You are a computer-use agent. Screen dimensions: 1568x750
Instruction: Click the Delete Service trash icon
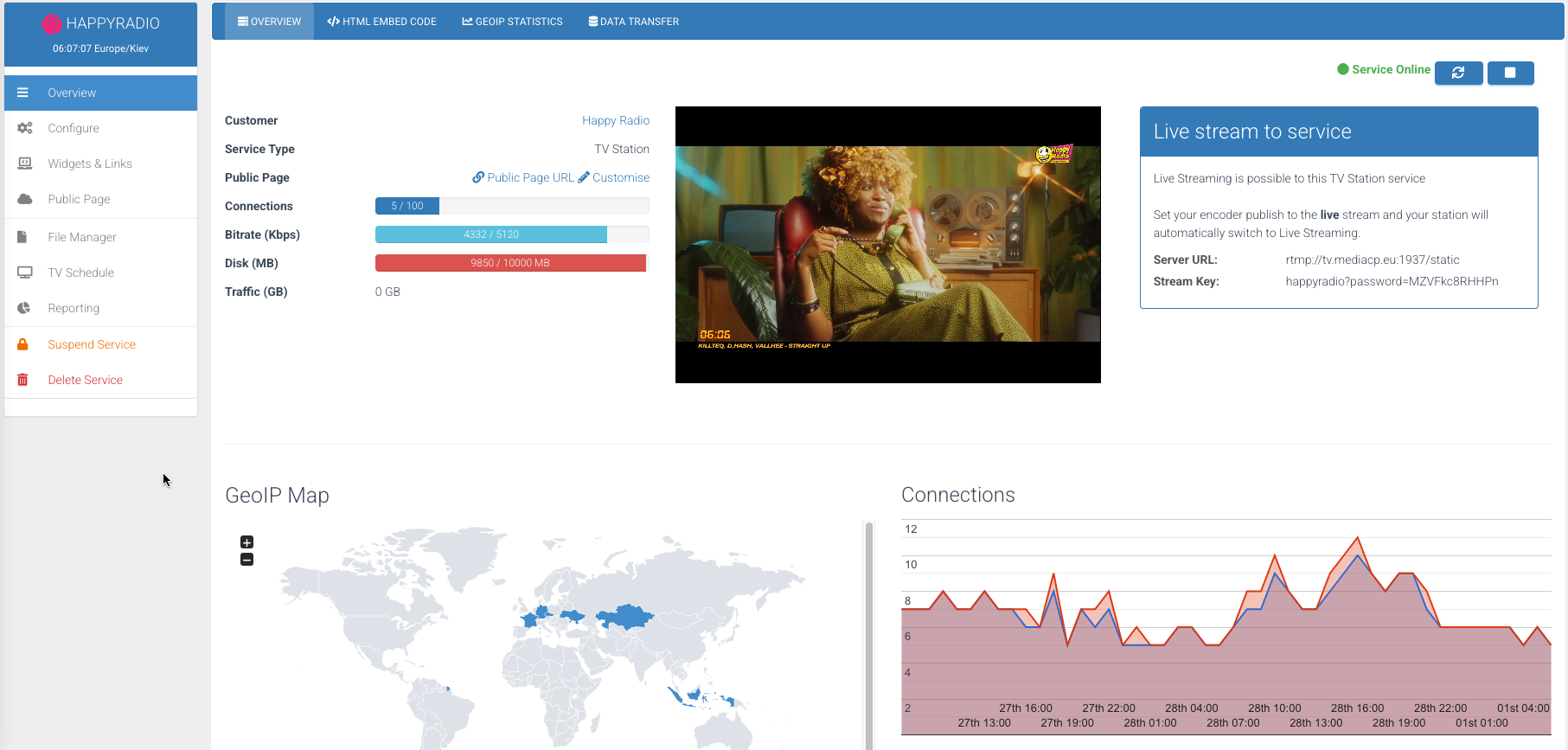click(23, 380)
